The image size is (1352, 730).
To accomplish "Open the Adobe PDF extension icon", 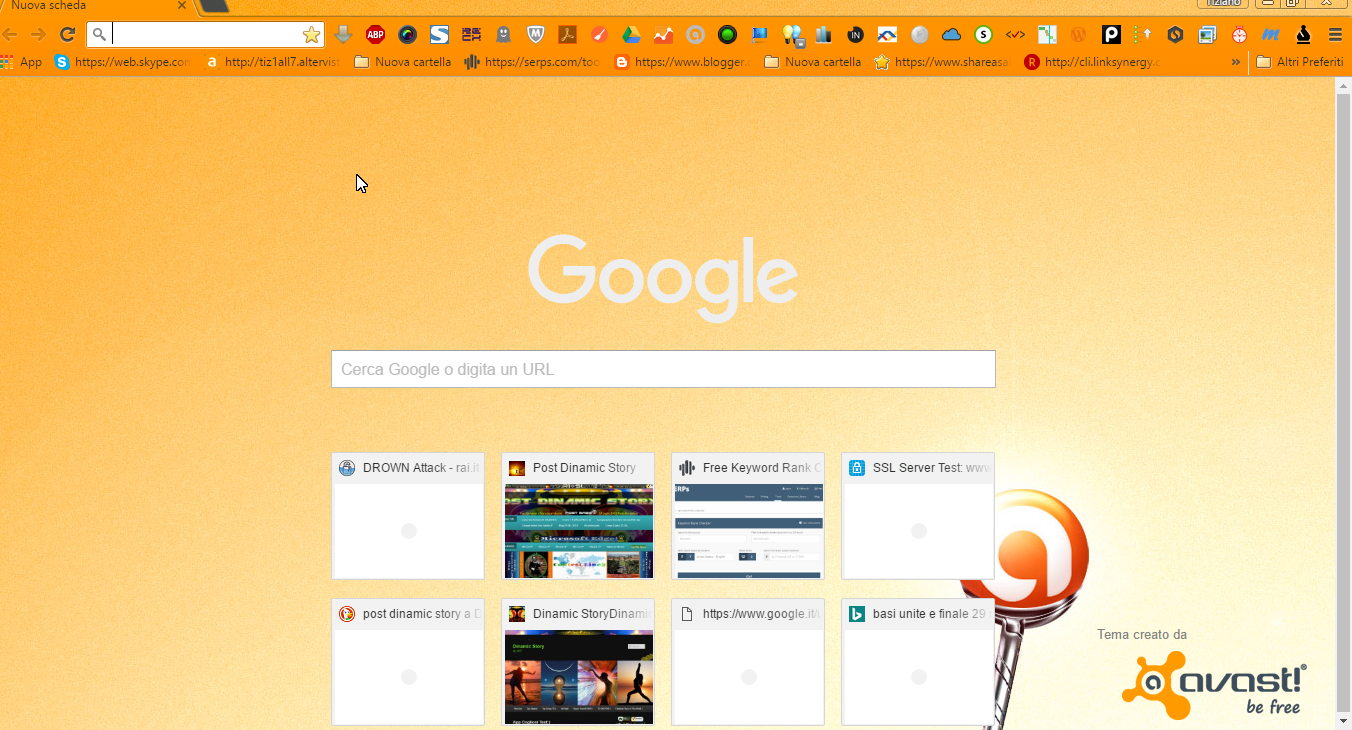I will 567,35.
